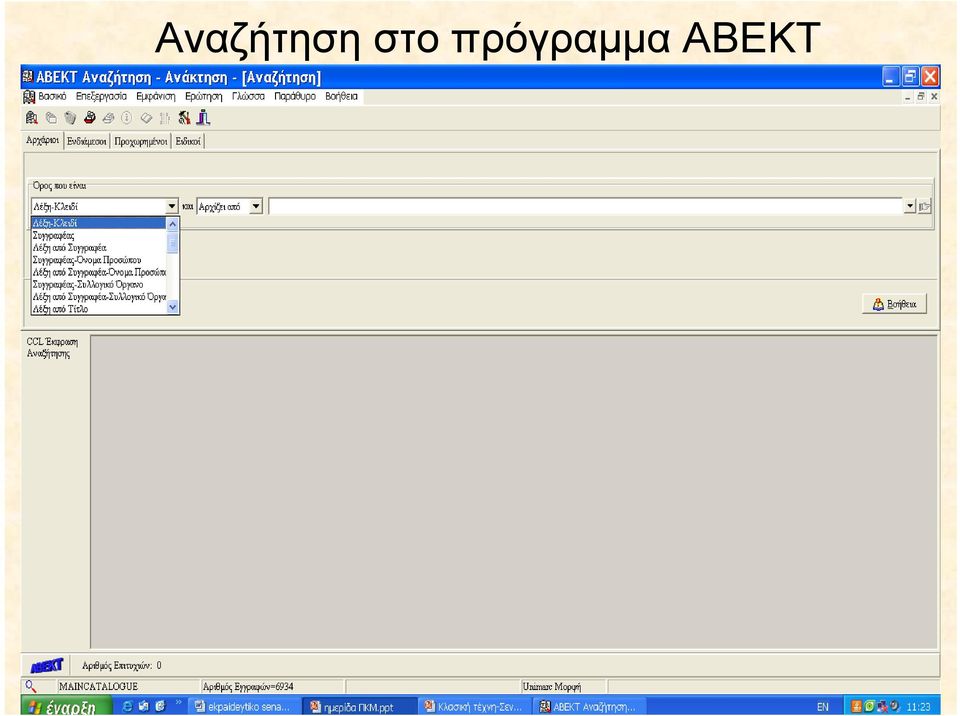This screenshot has height=716, width=960.
Task: Click the dropdown list scrollbar thumb
Action: click(173, 242)
